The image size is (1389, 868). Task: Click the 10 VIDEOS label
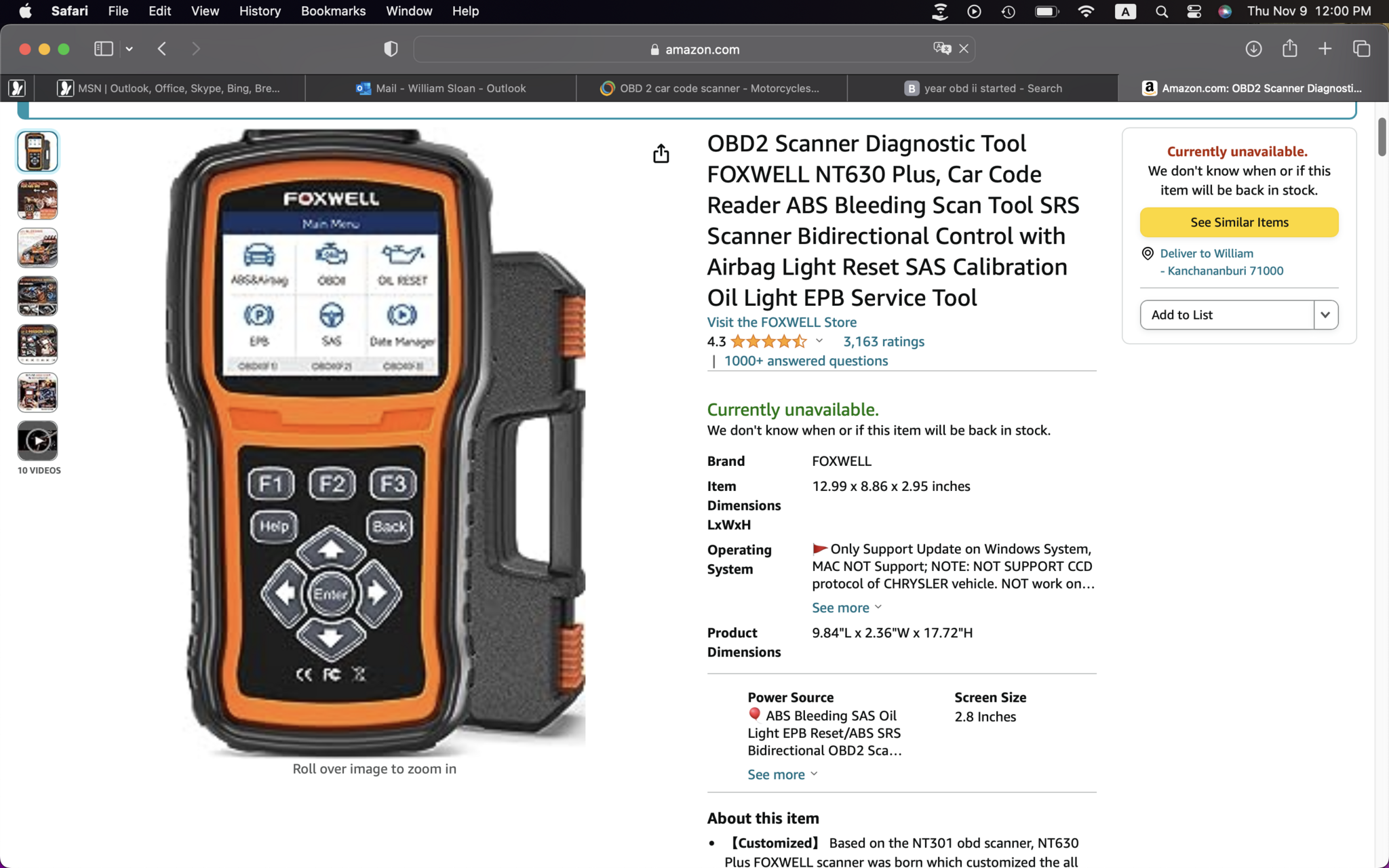click(x=39, y=471)
